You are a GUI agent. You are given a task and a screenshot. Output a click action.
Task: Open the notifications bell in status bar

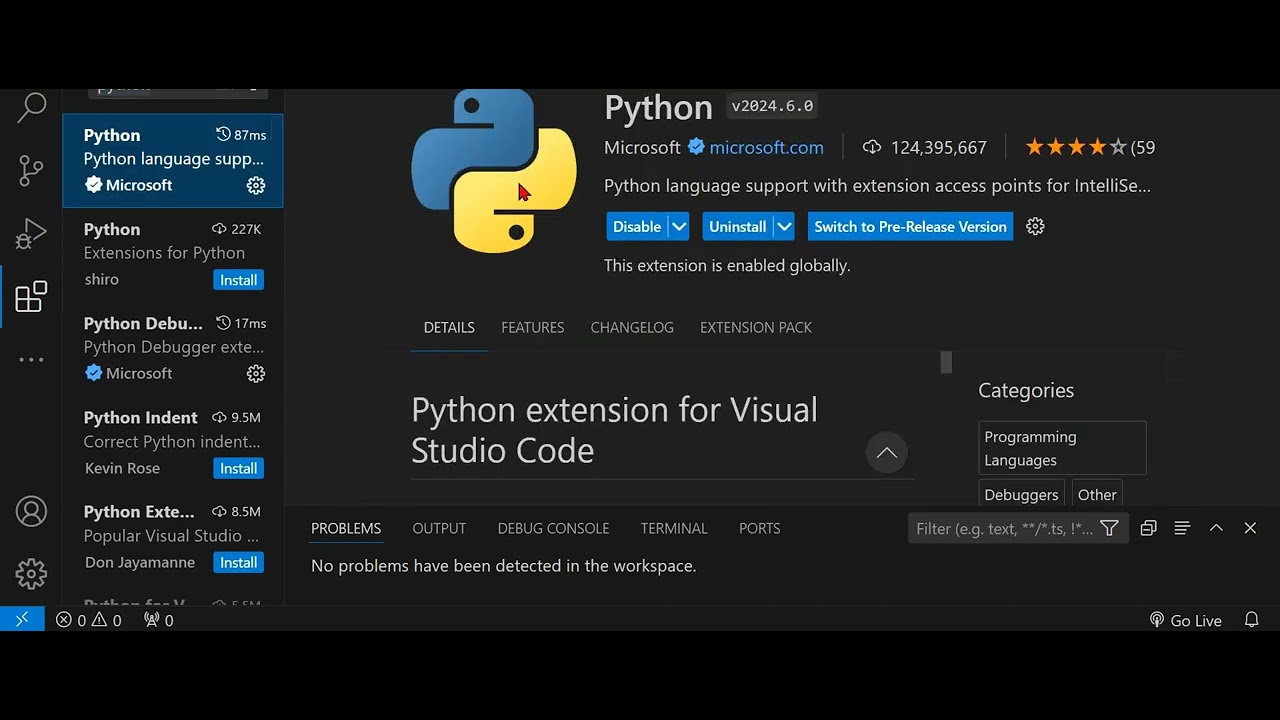pos(1251,620)
